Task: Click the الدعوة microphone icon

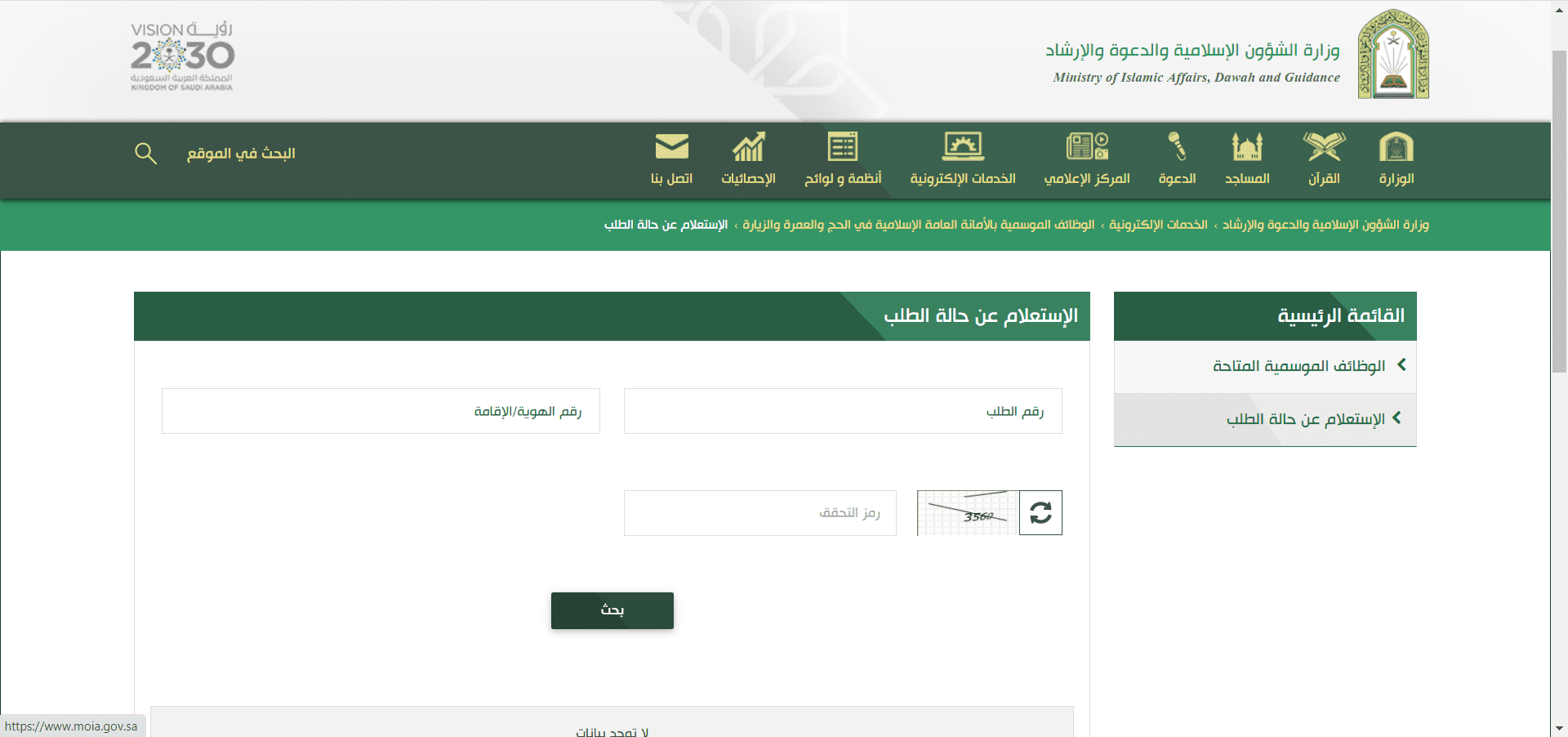Action: 1177,147
